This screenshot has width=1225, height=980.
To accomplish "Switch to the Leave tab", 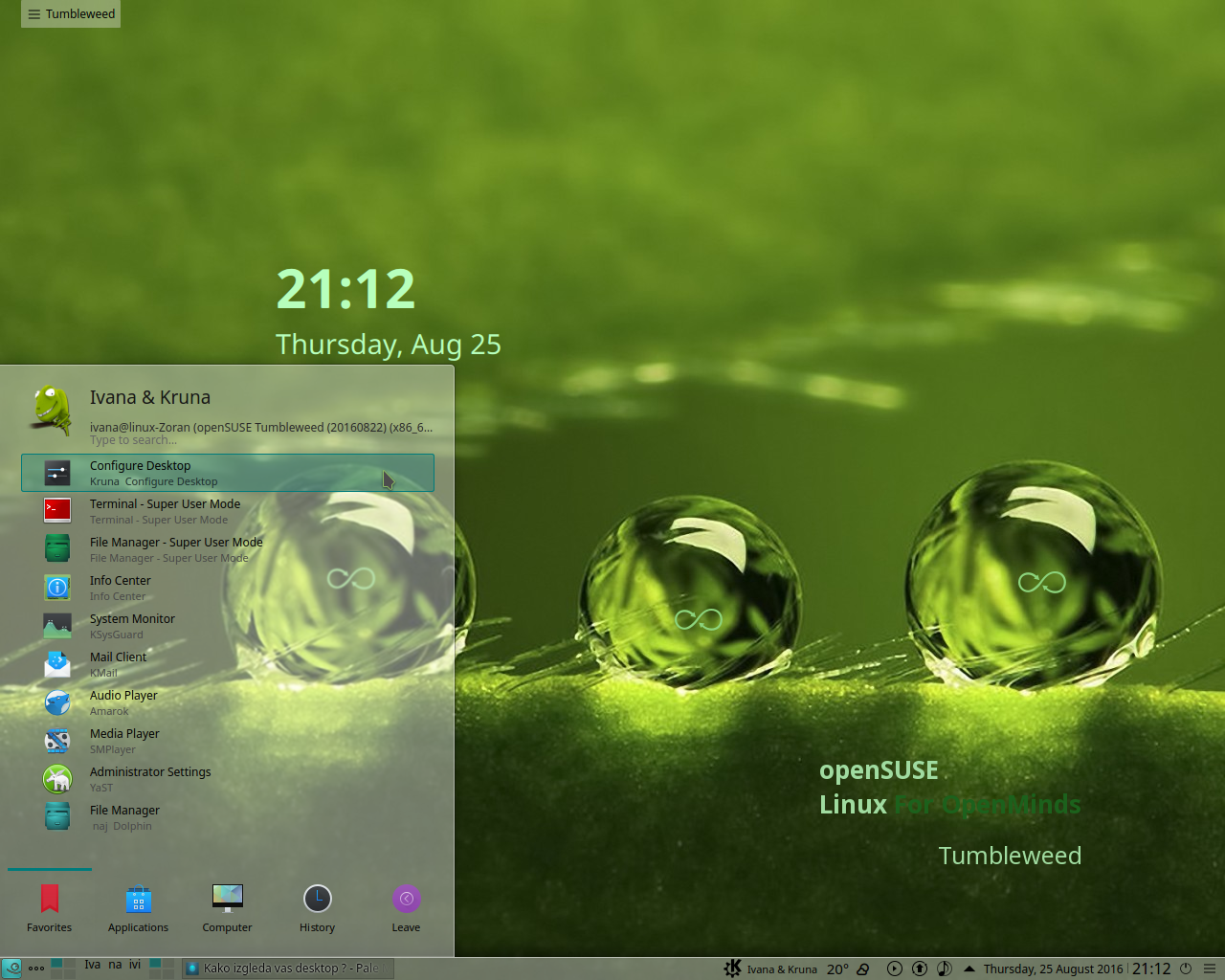I will (x=406, y=908).
